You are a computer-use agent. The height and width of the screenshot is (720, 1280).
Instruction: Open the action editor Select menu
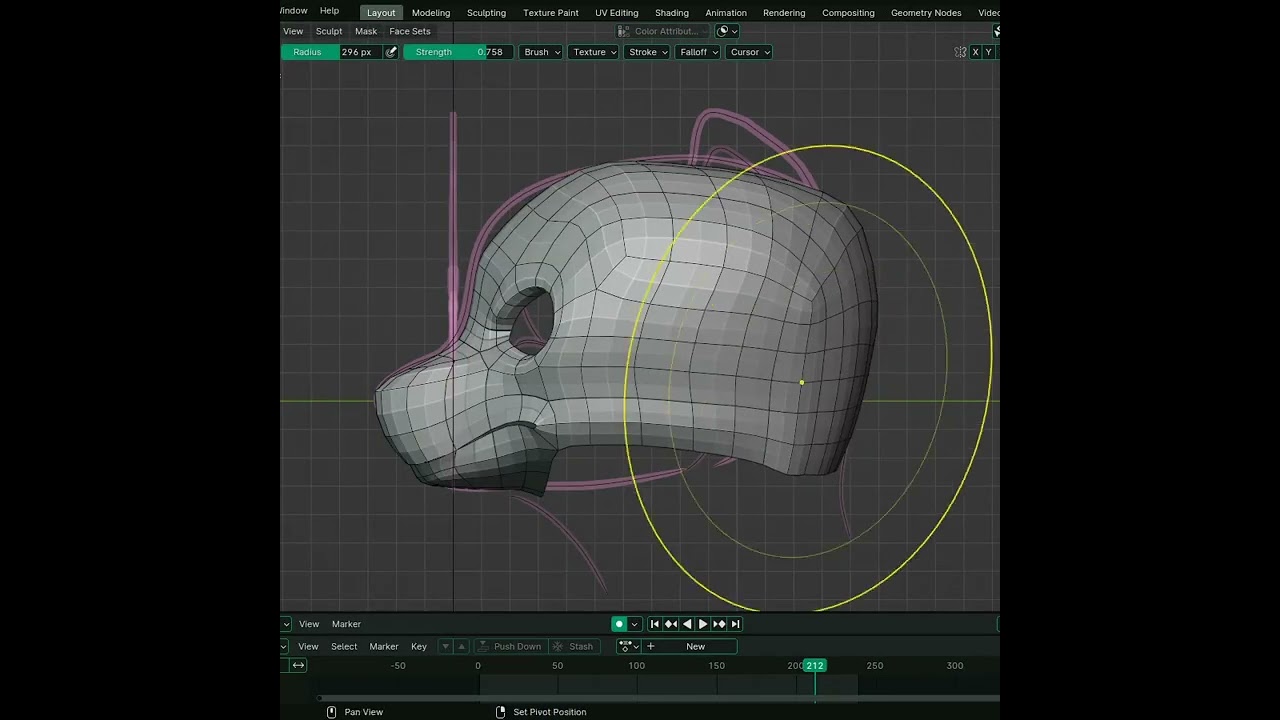click(344, 647)
